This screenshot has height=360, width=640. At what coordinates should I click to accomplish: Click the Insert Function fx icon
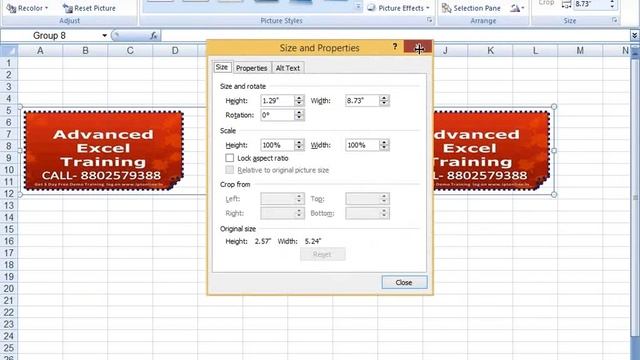point(153,36)
